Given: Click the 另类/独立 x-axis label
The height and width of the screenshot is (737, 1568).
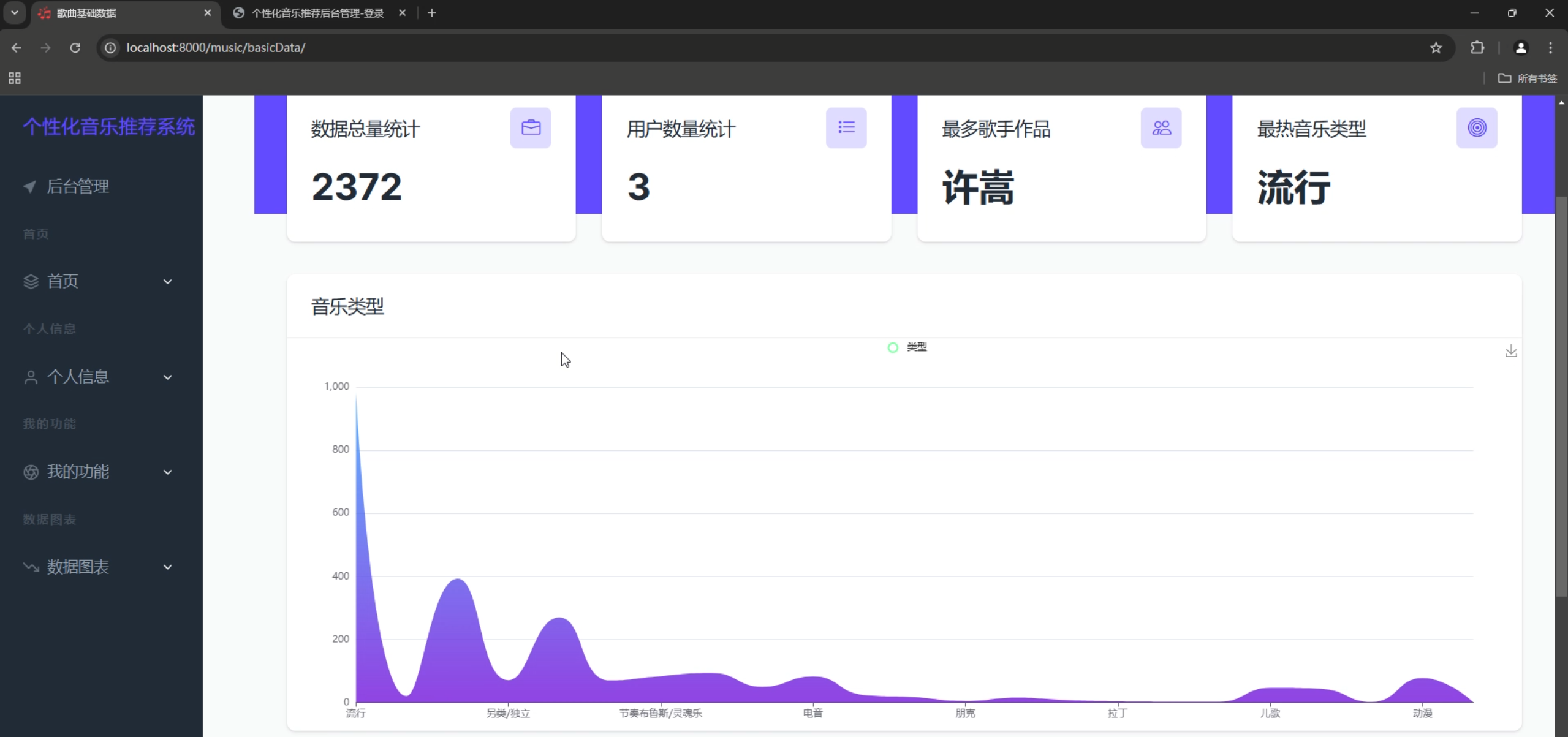Looking at the screenshot, I should point(508,713).
